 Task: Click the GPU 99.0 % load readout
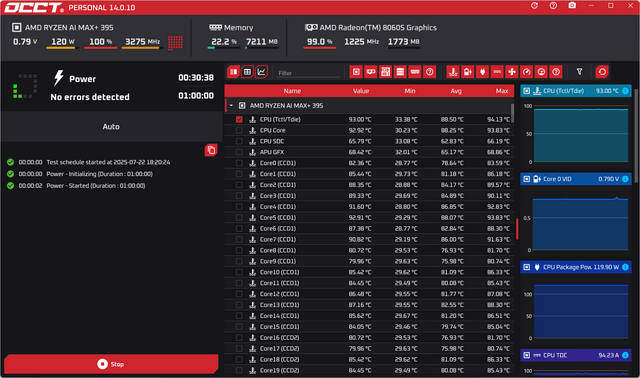320,42
